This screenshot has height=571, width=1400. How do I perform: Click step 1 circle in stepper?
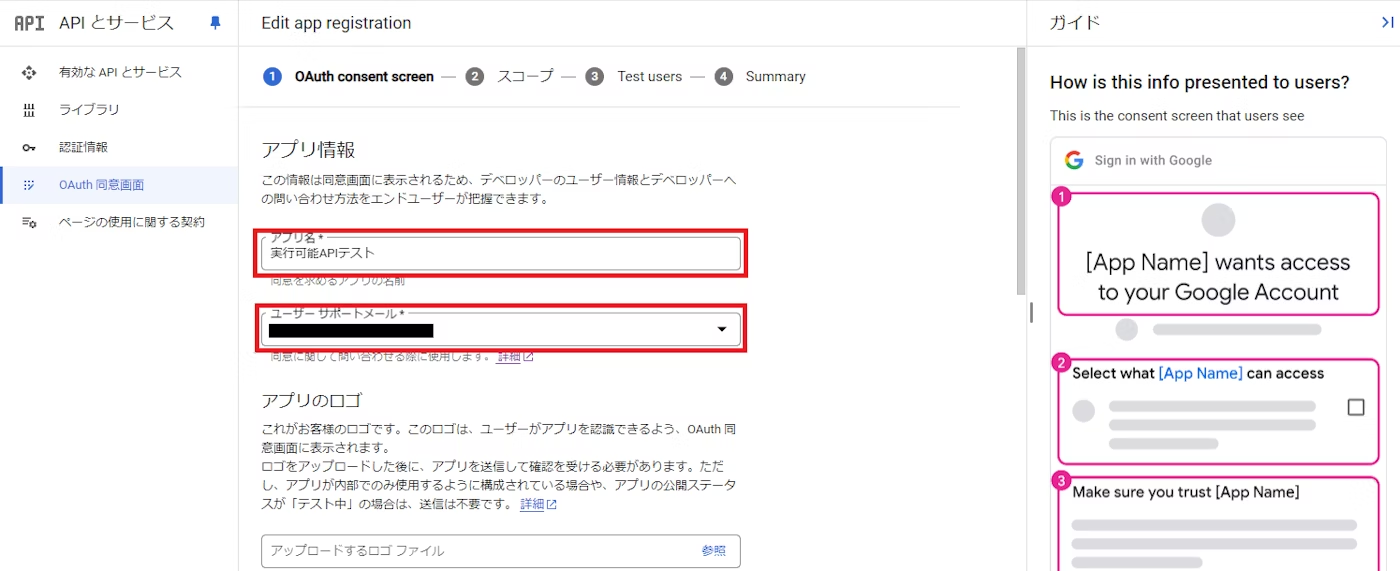(272, 77)
